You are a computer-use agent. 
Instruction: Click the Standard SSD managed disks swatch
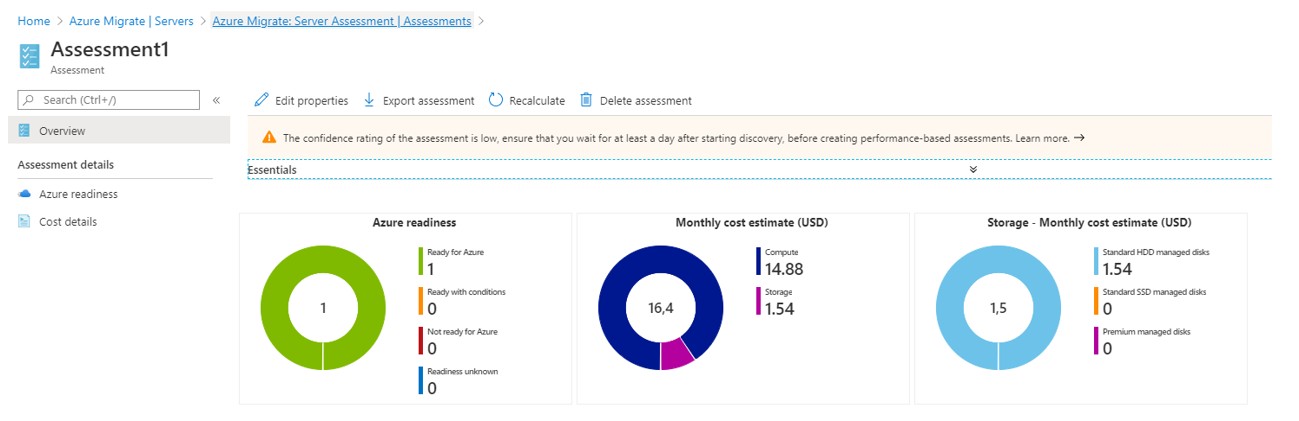coord(1097,301)
